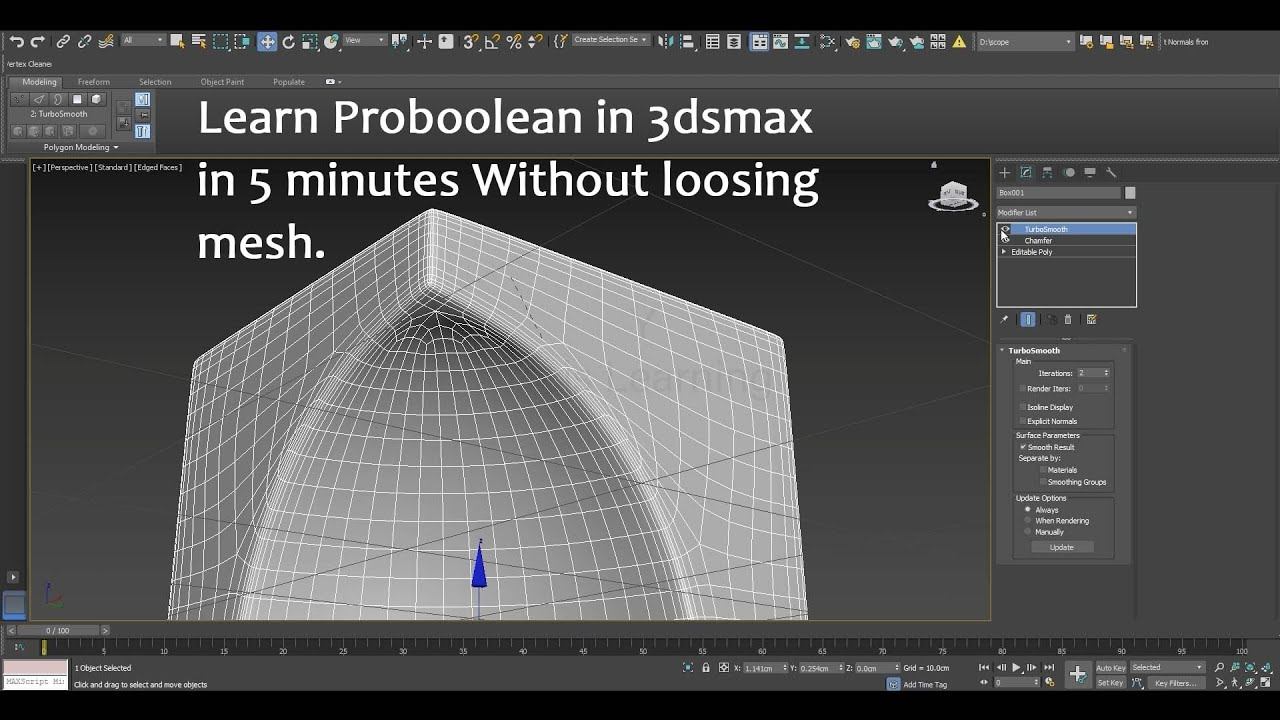Toggle the Angle Snap icon
The width and height of the screenshot is (1280, 720).
coord(492,41)
